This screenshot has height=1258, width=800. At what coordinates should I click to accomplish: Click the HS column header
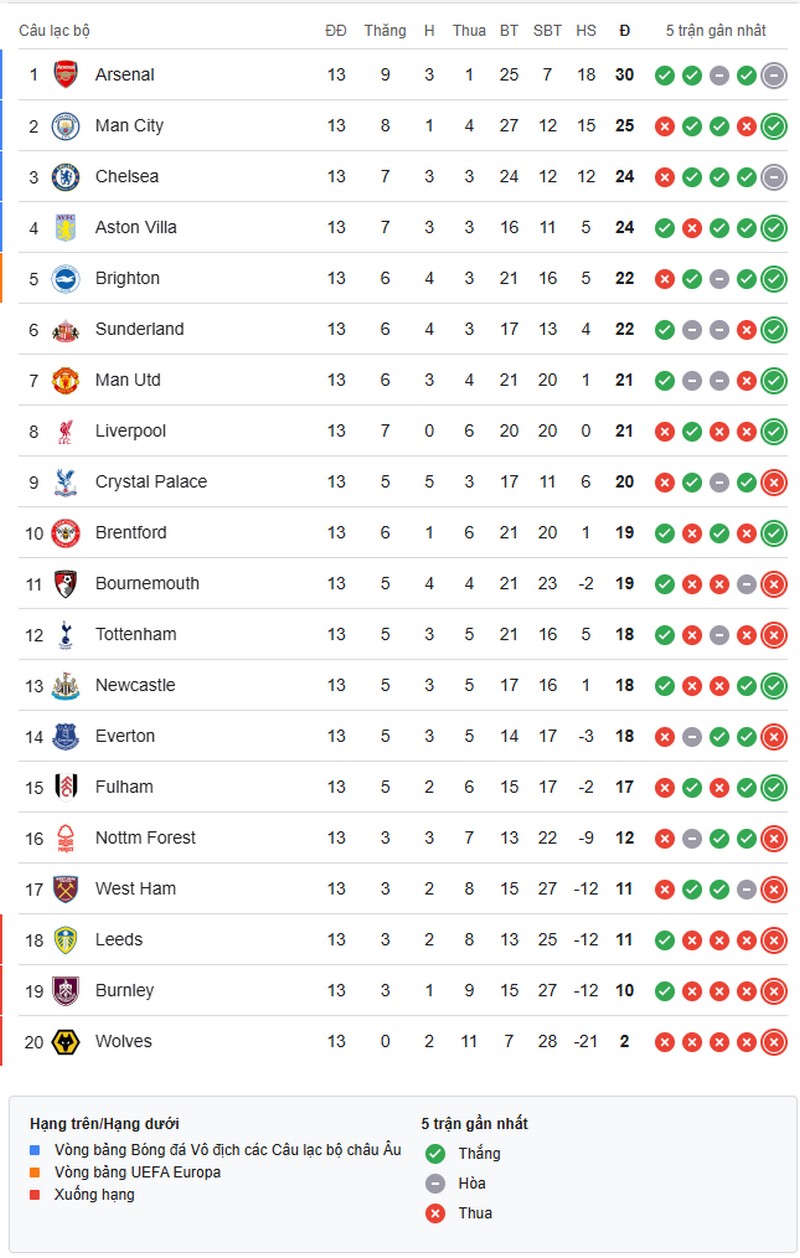pyautogui.click(x=586, y=31)
